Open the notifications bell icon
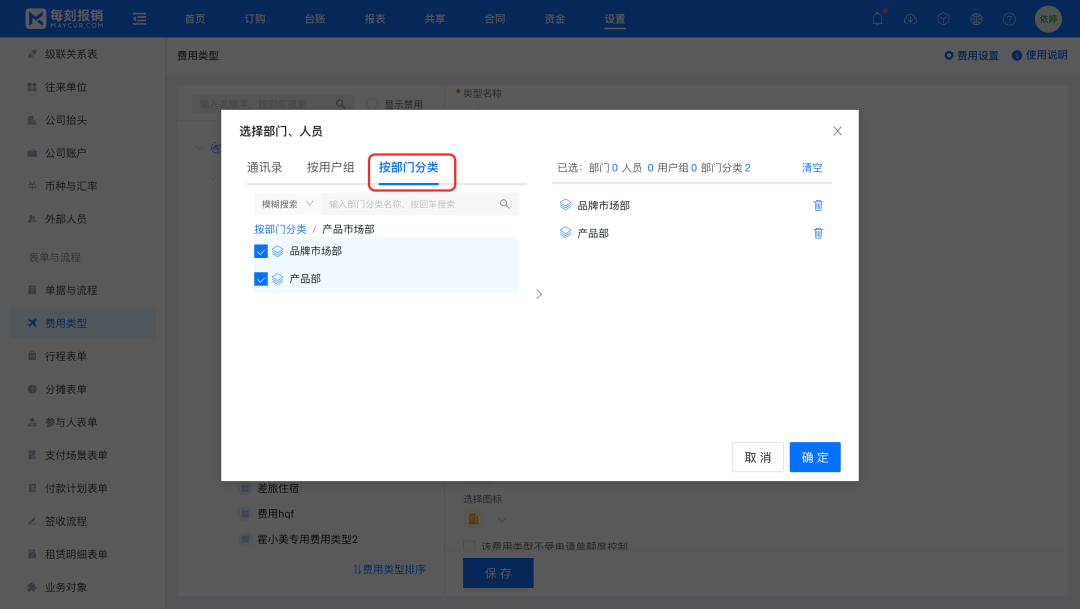The height and width of the screenshot is (609, 1080). [x=877, y=18]
